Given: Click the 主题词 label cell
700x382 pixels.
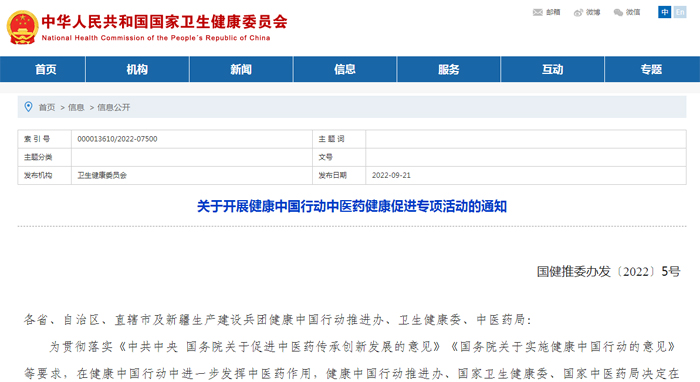Looking at the screenshot, I should 339,139.
